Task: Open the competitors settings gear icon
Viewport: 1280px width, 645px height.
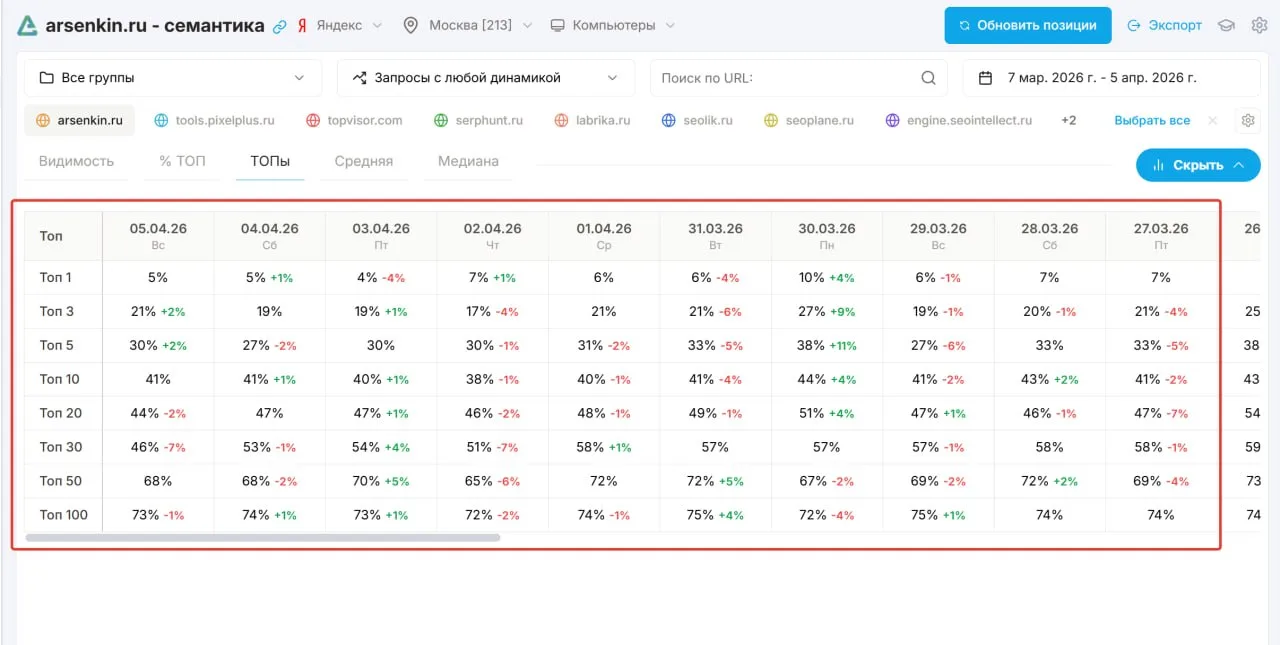Action: point(1248,120)
